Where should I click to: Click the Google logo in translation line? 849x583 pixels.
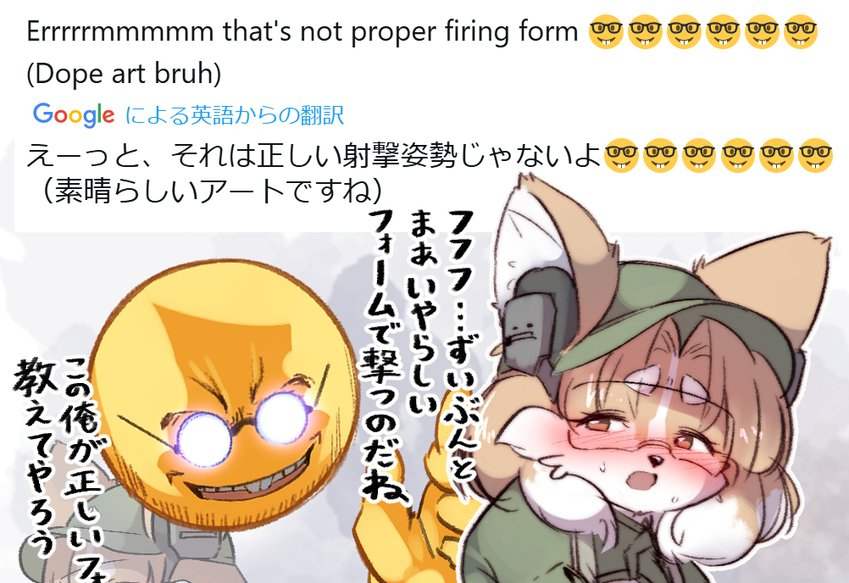[x=74, y=115]
